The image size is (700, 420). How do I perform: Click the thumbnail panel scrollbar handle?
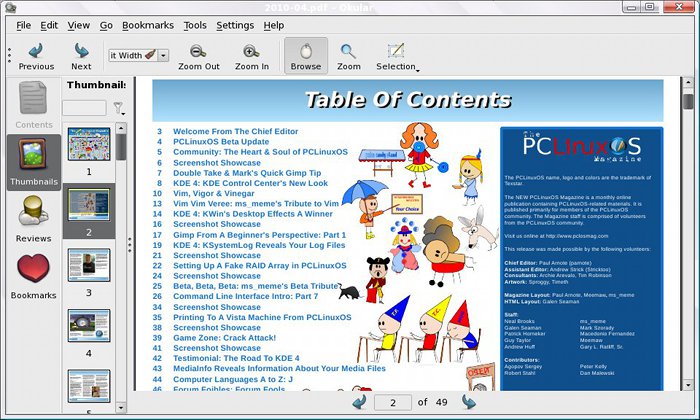pos(121,147)
